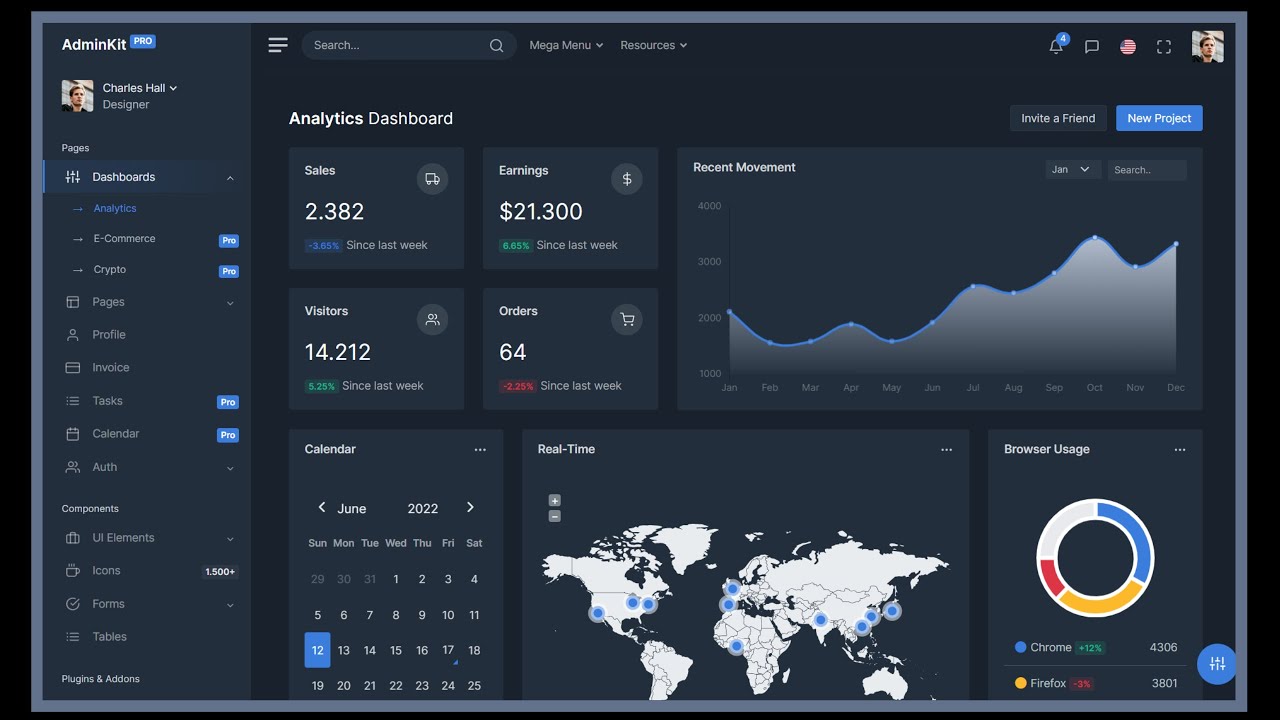This screenshot has width=1280, height=720.
Task: Go to next month in calendar
Action: 470,507
